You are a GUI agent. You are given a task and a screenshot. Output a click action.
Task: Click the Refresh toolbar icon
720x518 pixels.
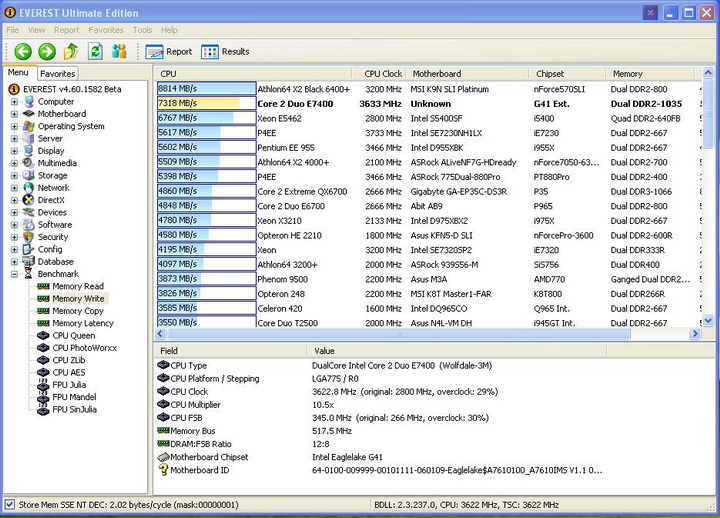pos(95,51)
